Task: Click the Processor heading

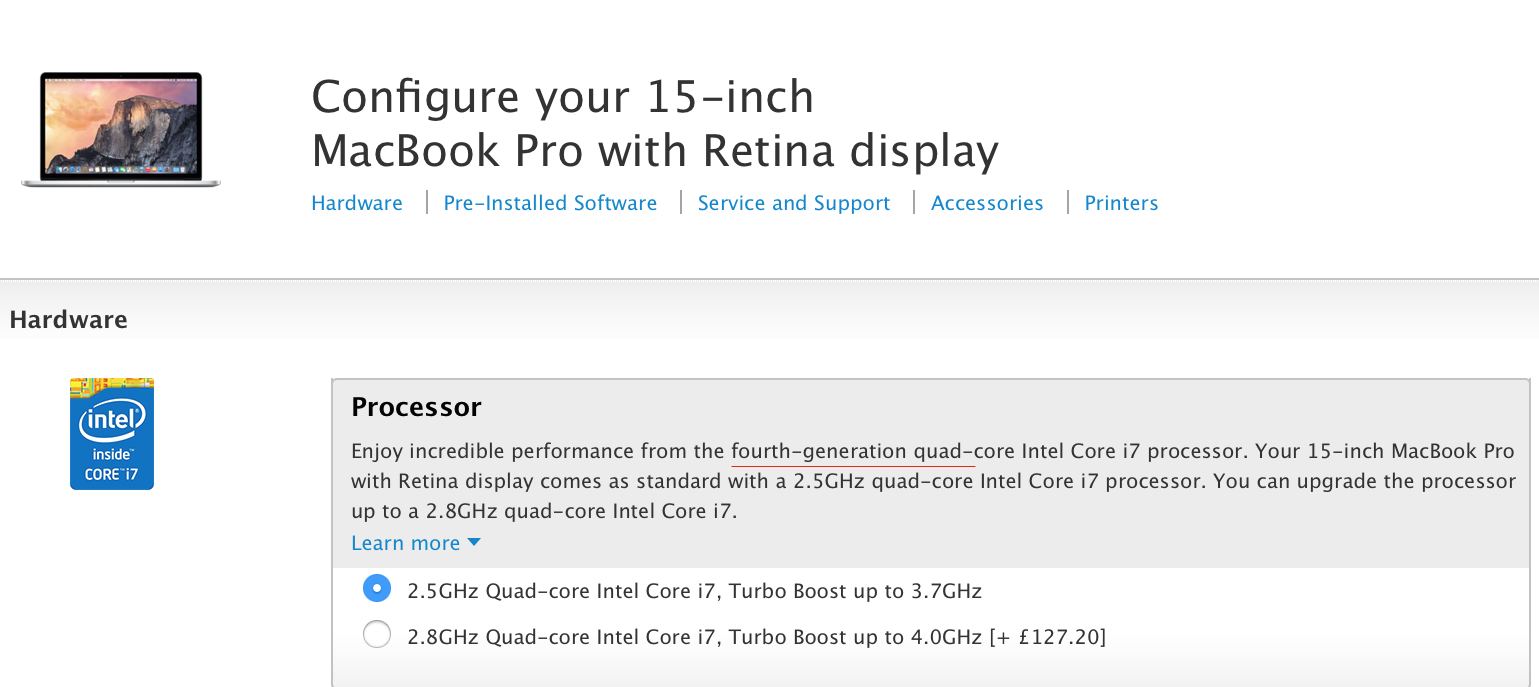Action: click(416, 407)
